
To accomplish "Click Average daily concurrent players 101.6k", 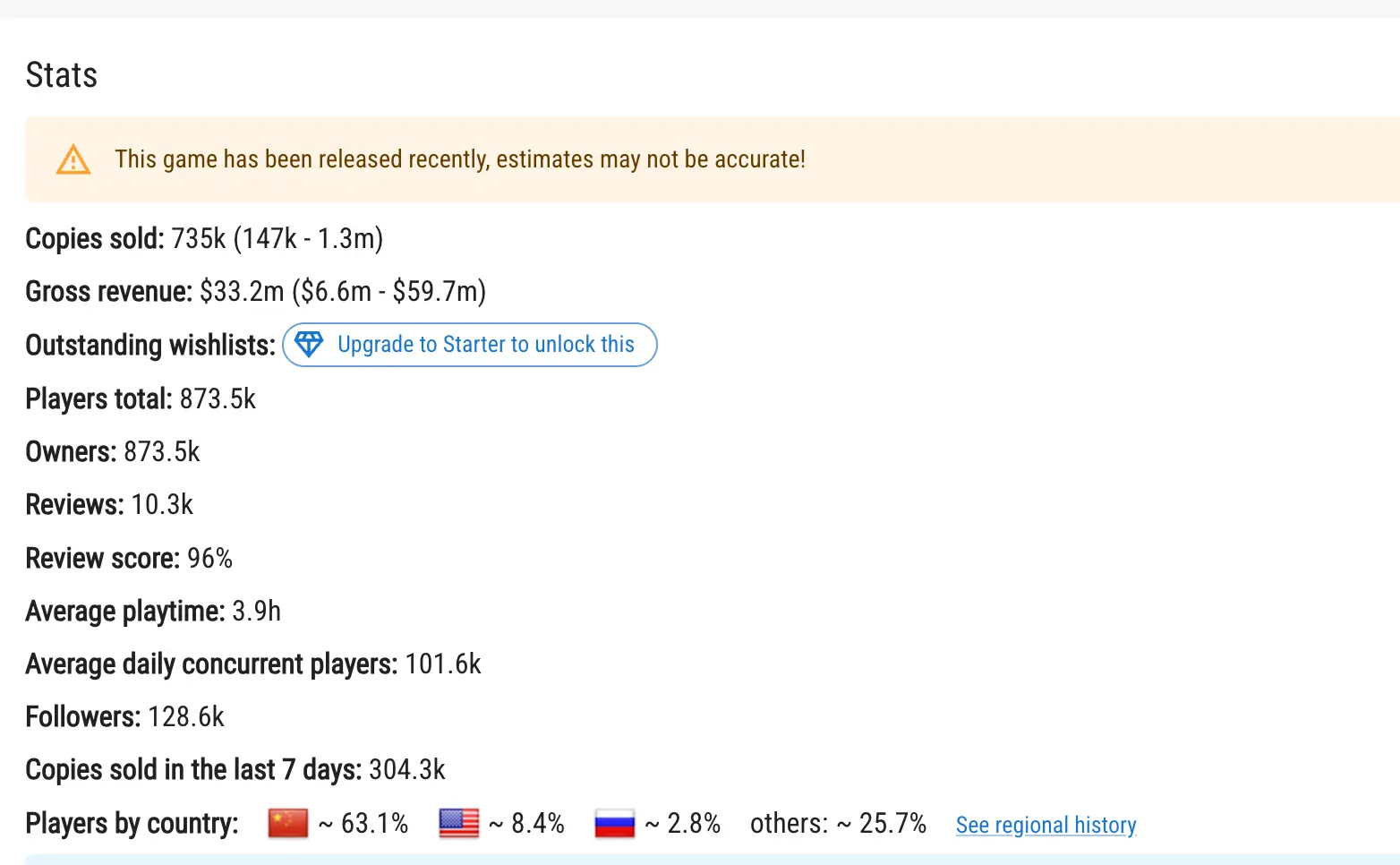I will tap(442, 664).
